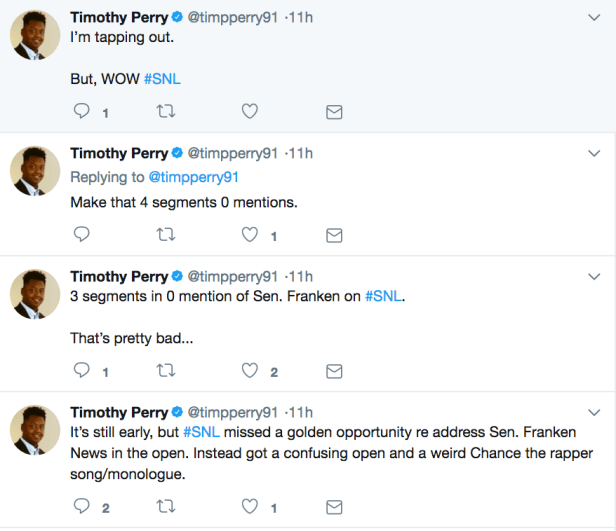616x531 pixels.
Task: Retweet the "It's still early" tweet
Action: (x=167, y=506)
